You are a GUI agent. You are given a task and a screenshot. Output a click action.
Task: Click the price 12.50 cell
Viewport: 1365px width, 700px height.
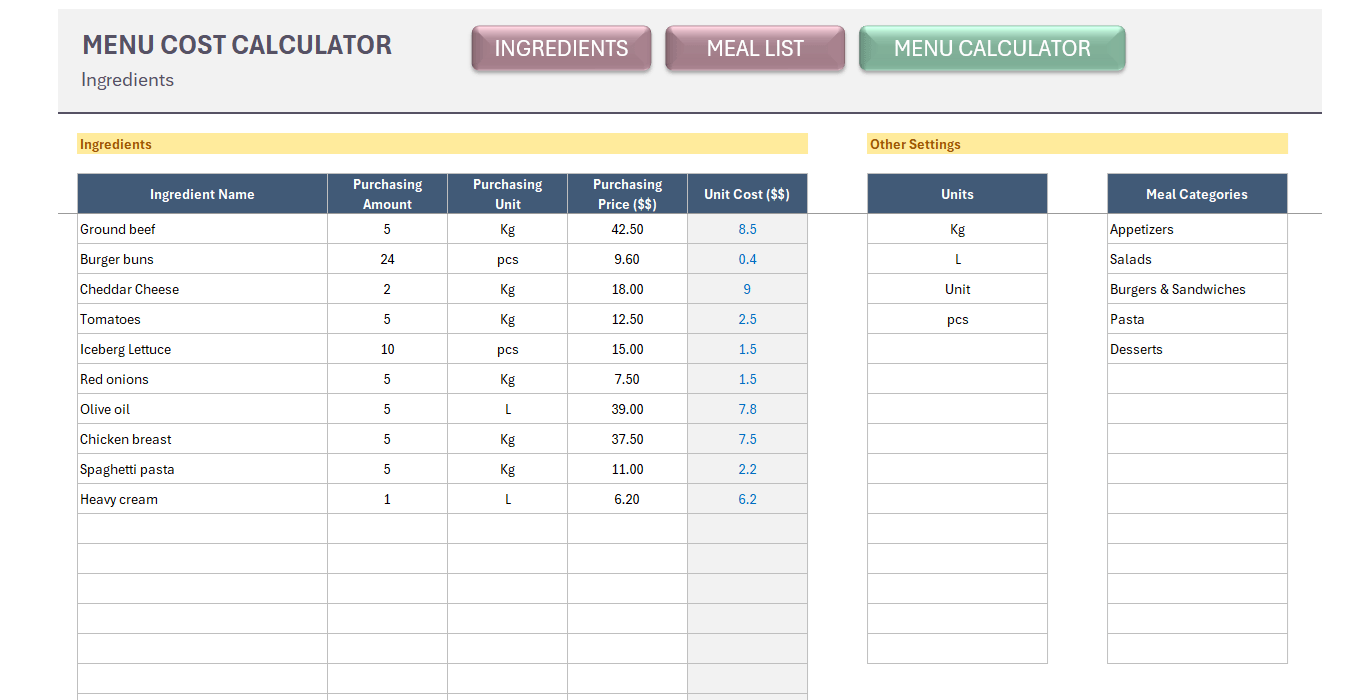tap(627, 319)
